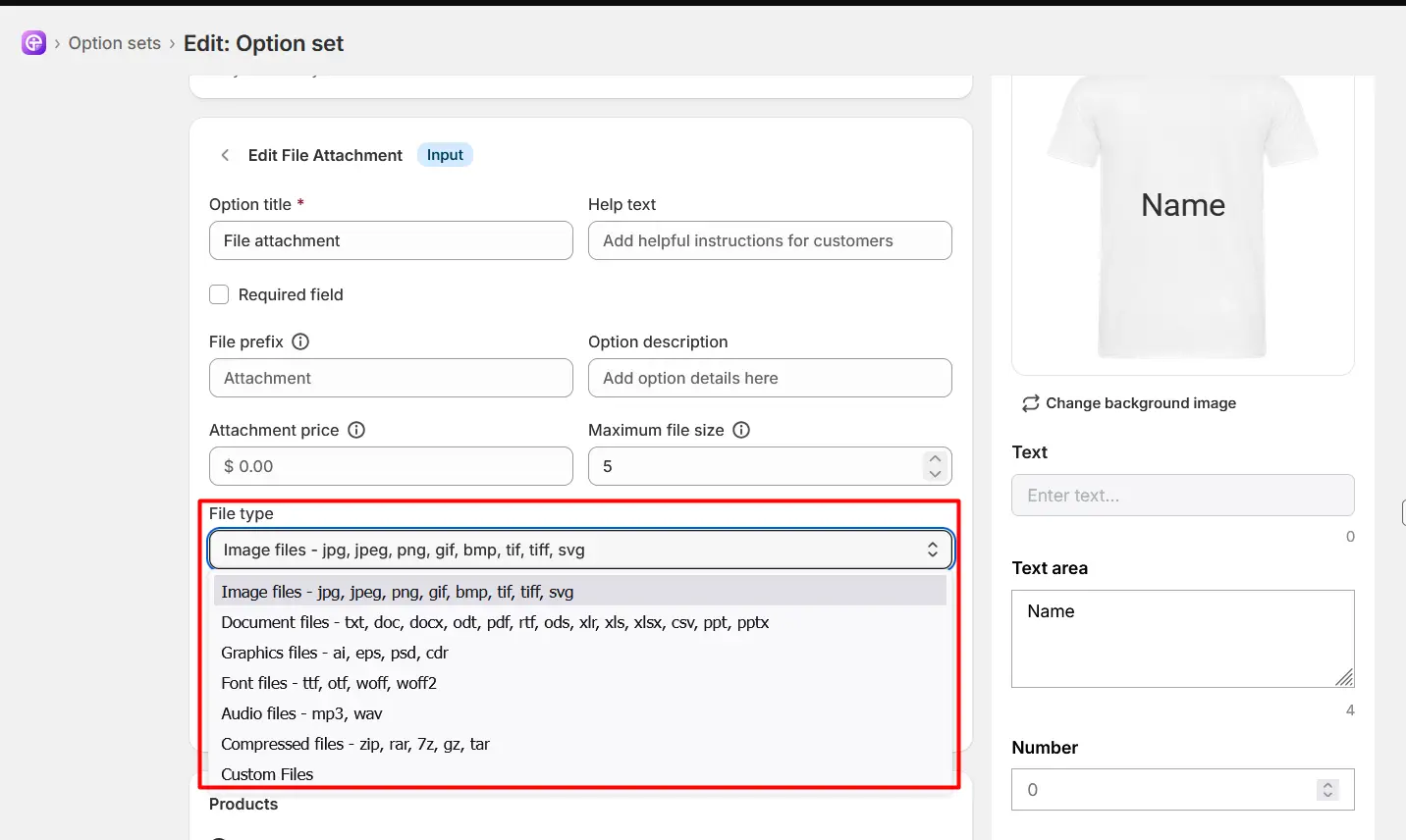The width and height of the screenshot is (1406, 840).
Task: Click the purple app logo icon
Action: 33,43
